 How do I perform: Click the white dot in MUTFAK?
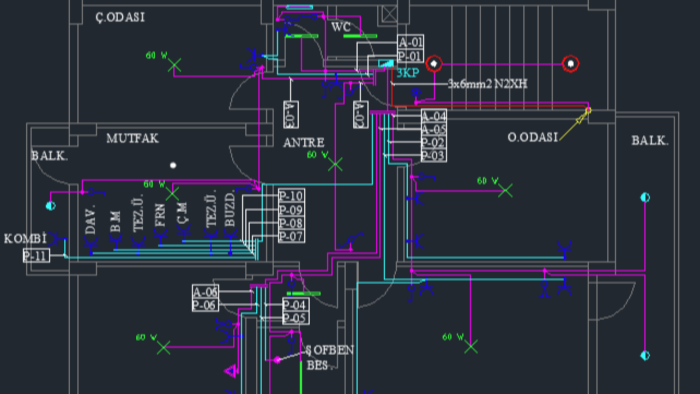(173, 166)
